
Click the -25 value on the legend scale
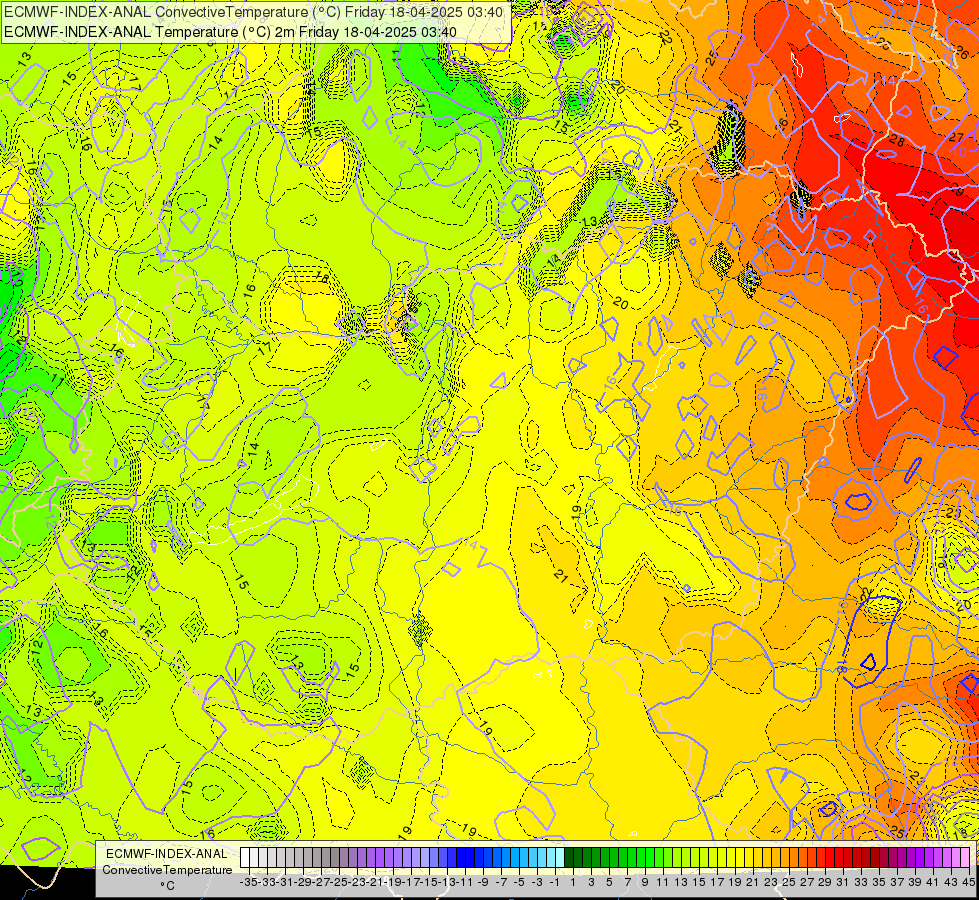[x=339, y=882]
